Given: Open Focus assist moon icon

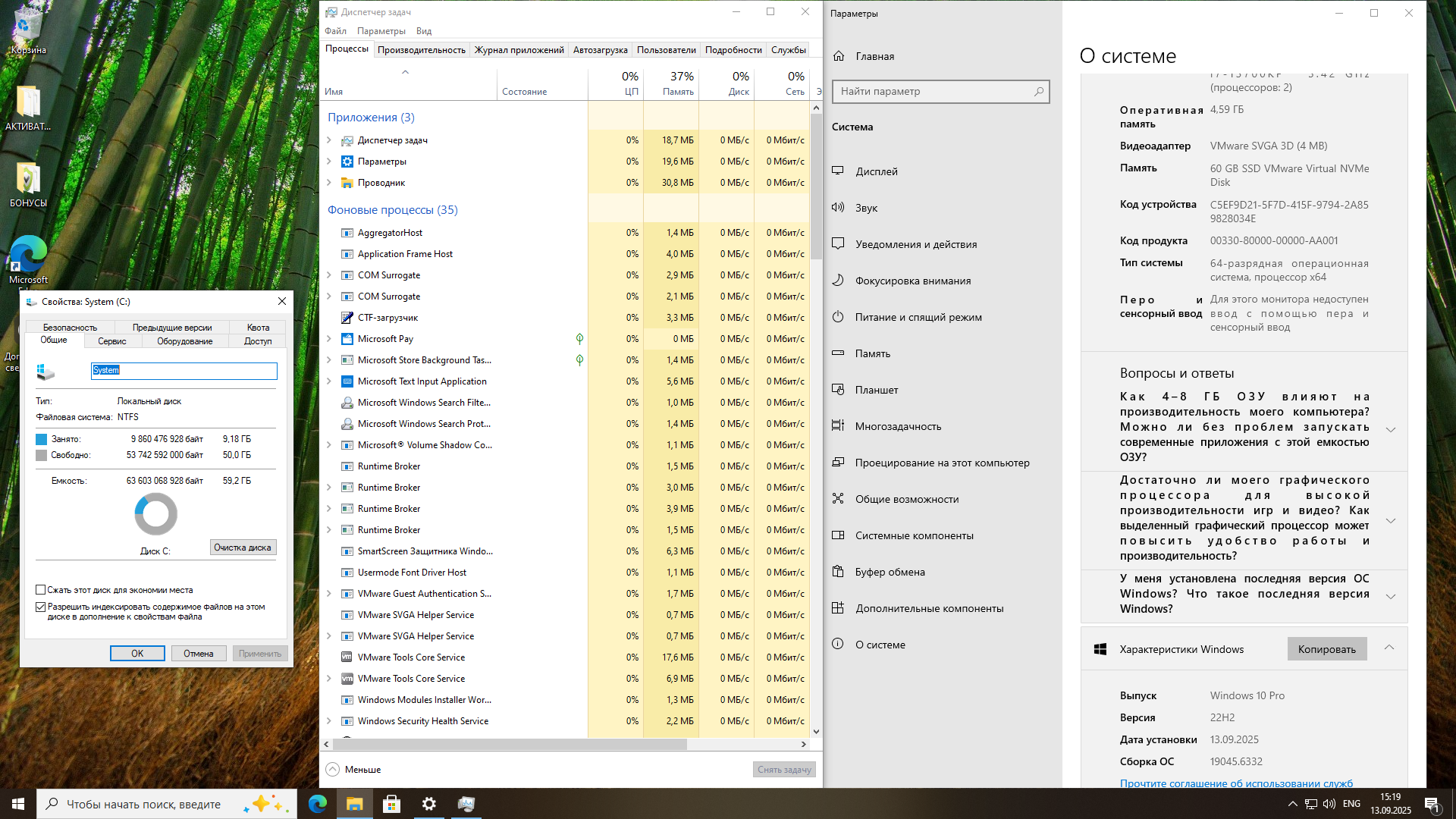Looking at the screenshot, I should 838,280.
